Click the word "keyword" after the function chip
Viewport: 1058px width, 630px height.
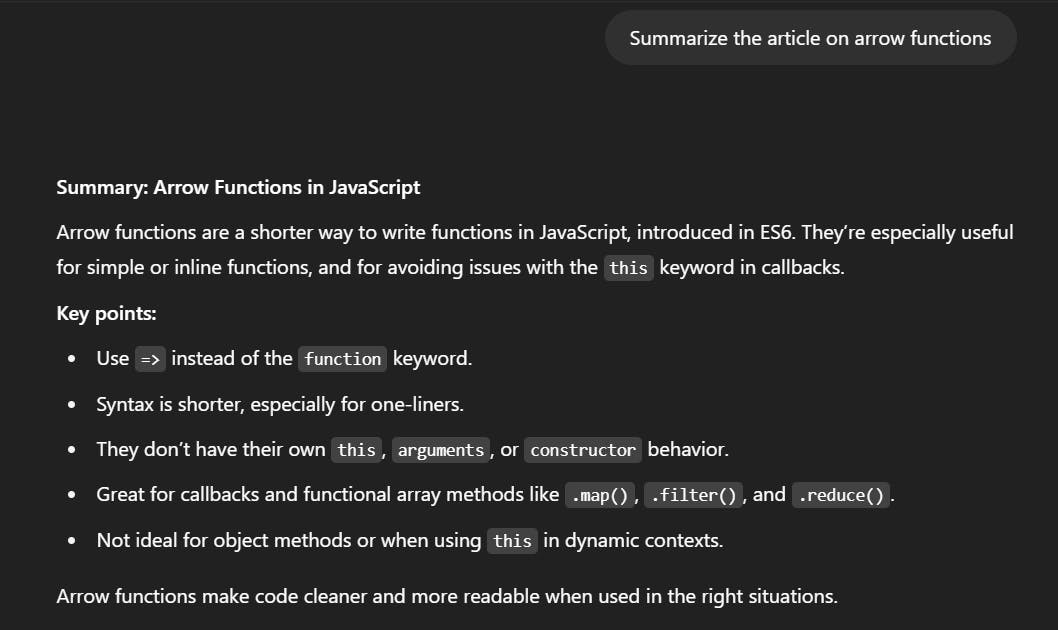tap(432, 358)
